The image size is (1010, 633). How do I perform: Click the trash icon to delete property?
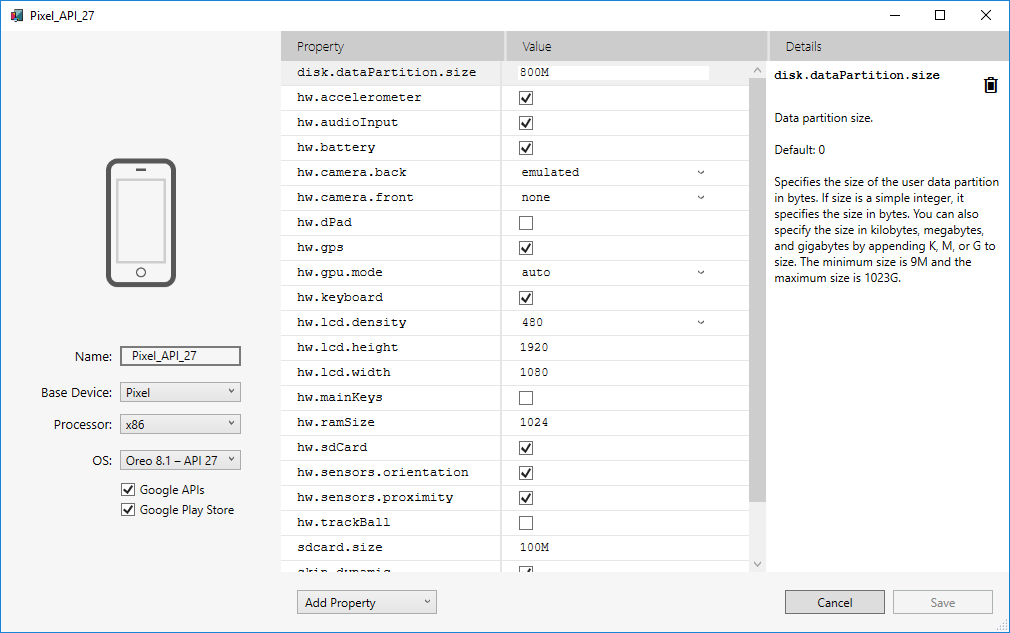pyautogui.click(x=990, y=85)
